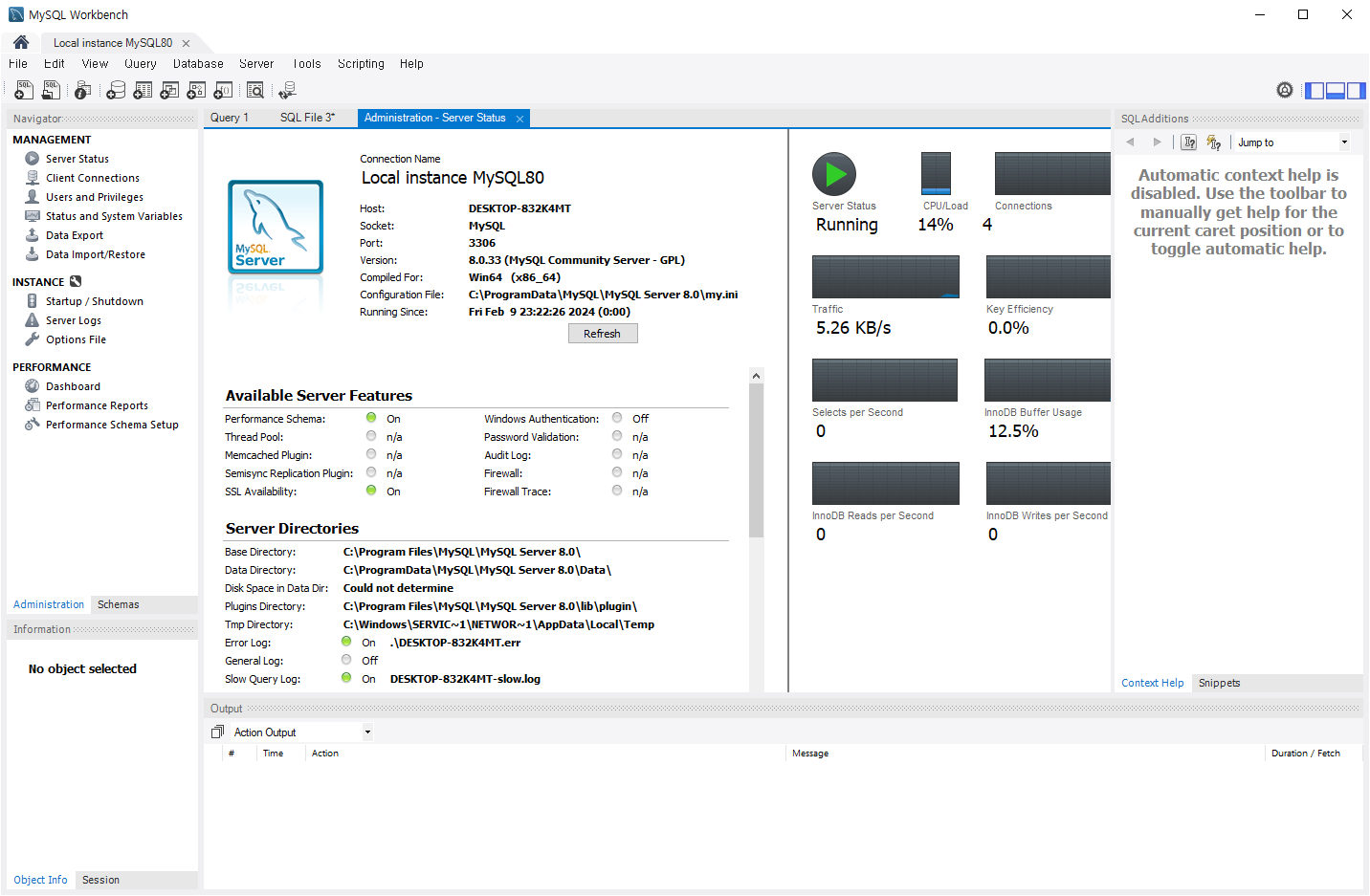Open the File menu
The image size is (1370, 896).
pyautogui.click(x=18, y=64)
